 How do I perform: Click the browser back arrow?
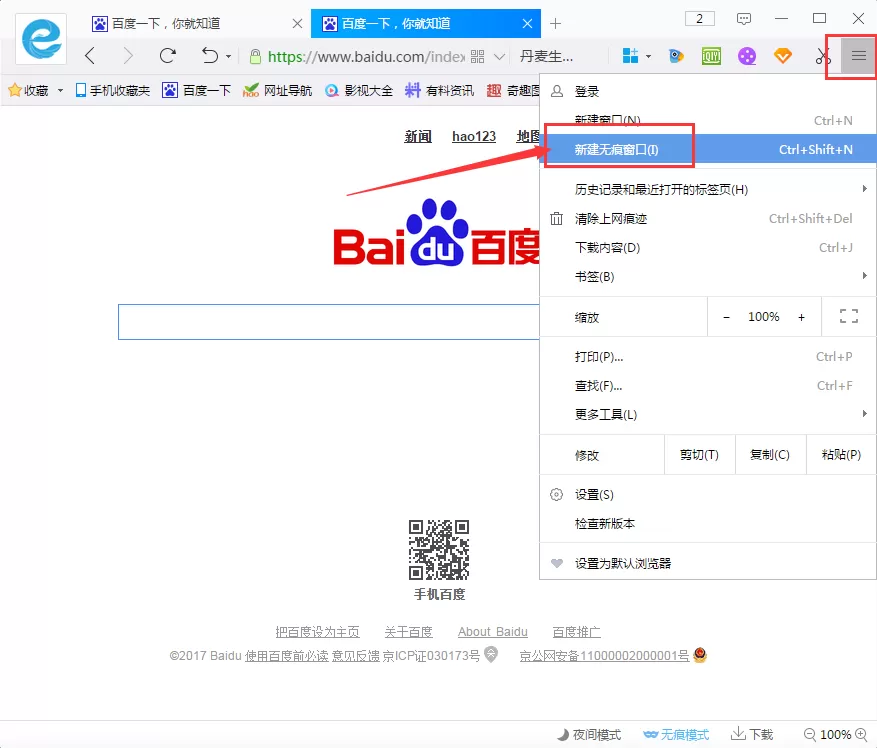click(x=90, y=56)
